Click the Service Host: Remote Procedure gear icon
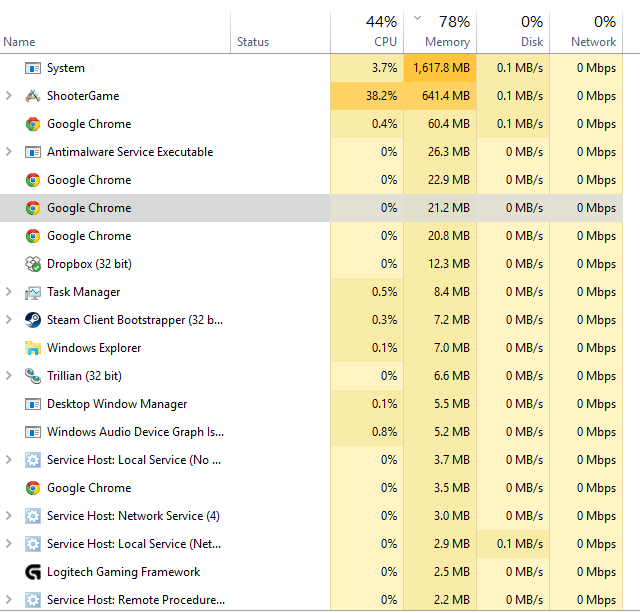This screenshot has height=613, width=640. point(33,600)
